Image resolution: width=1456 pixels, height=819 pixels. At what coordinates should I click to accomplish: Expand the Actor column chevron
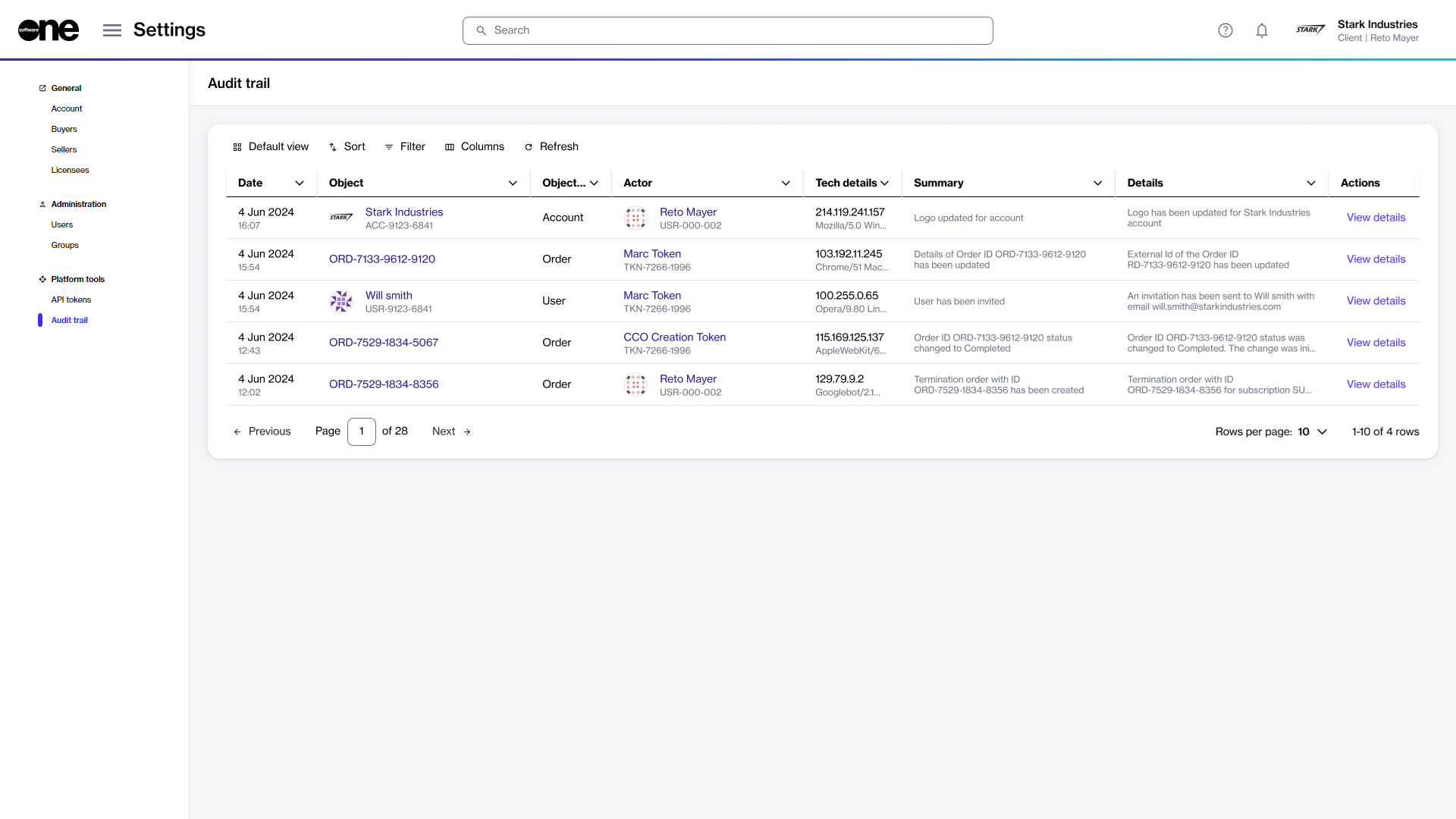786,184
